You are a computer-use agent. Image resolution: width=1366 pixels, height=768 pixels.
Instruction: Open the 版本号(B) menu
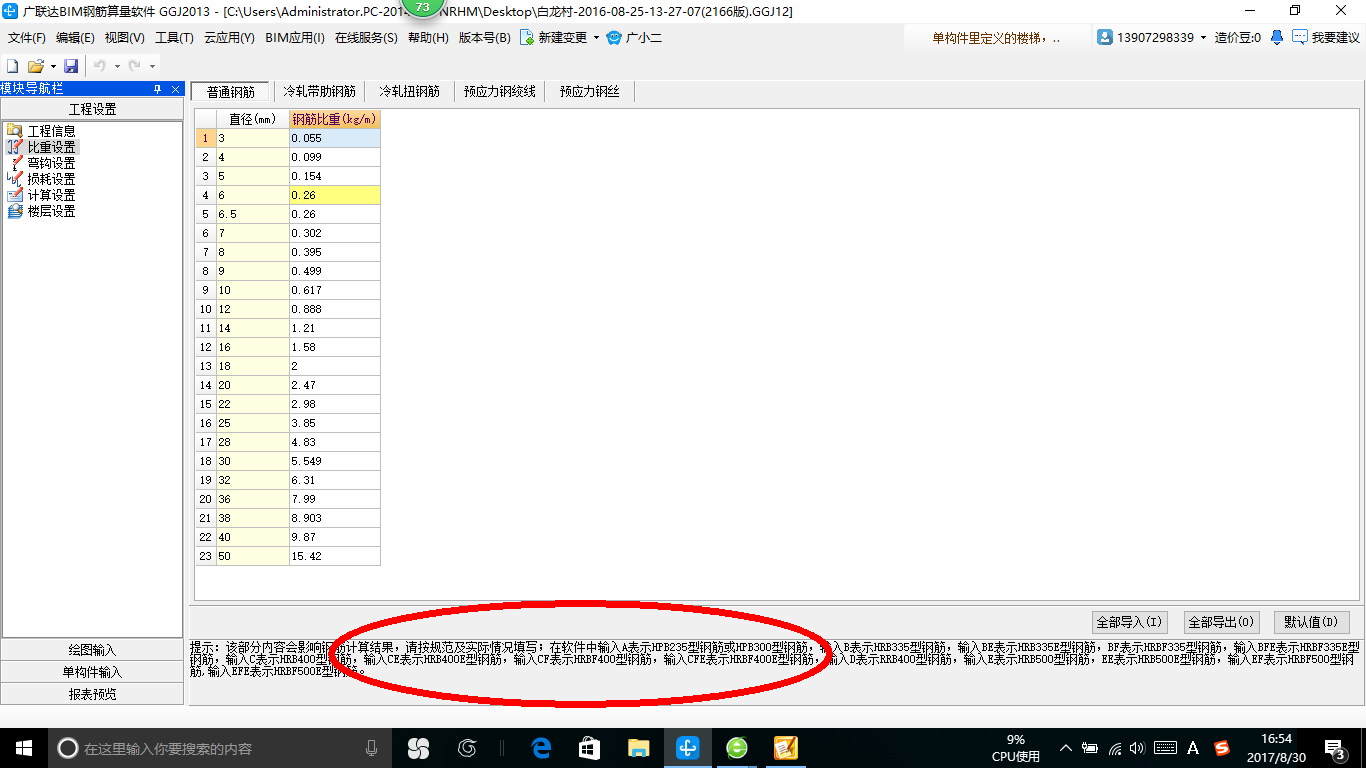point(484,38)
